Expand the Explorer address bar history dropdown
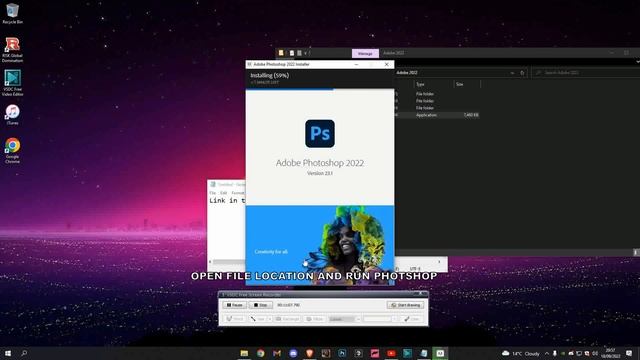The width and height of the screenshot is (640, 360). [512, 73]
